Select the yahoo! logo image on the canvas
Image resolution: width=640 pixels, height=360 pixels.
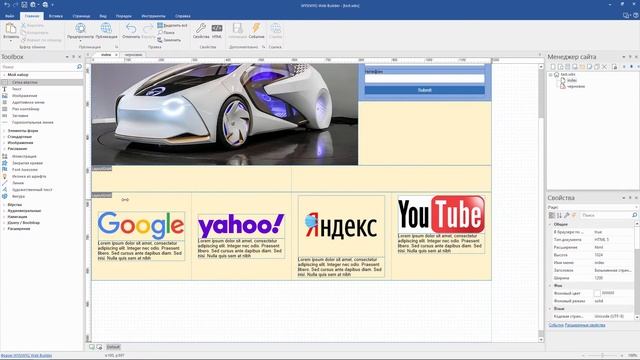241,226
